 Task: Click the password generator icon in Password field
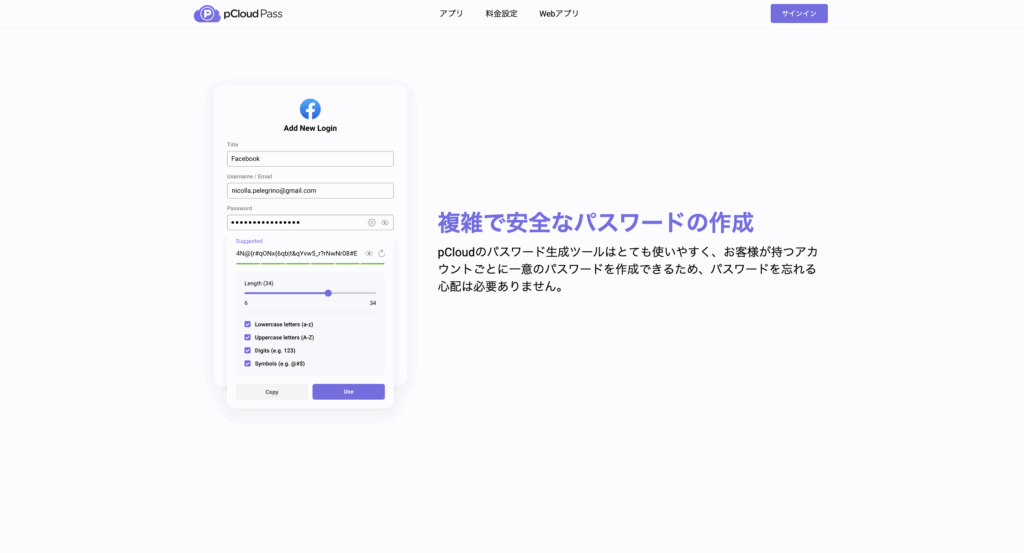click(x=372, y=222)
